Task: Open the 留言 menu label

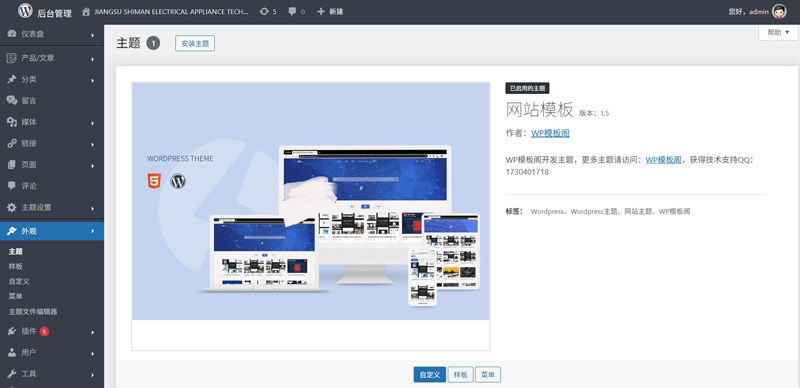Action: [x=29, y=101]
